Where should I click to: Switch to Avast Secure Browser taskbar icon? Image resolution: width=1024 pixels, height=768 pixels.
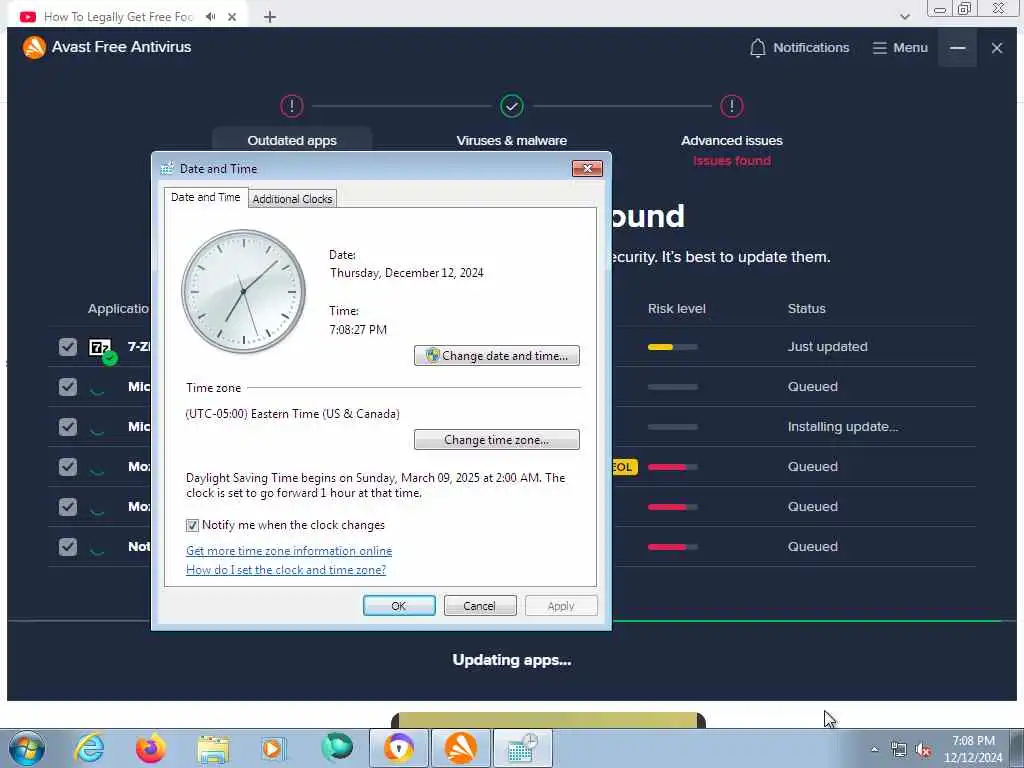399,748
